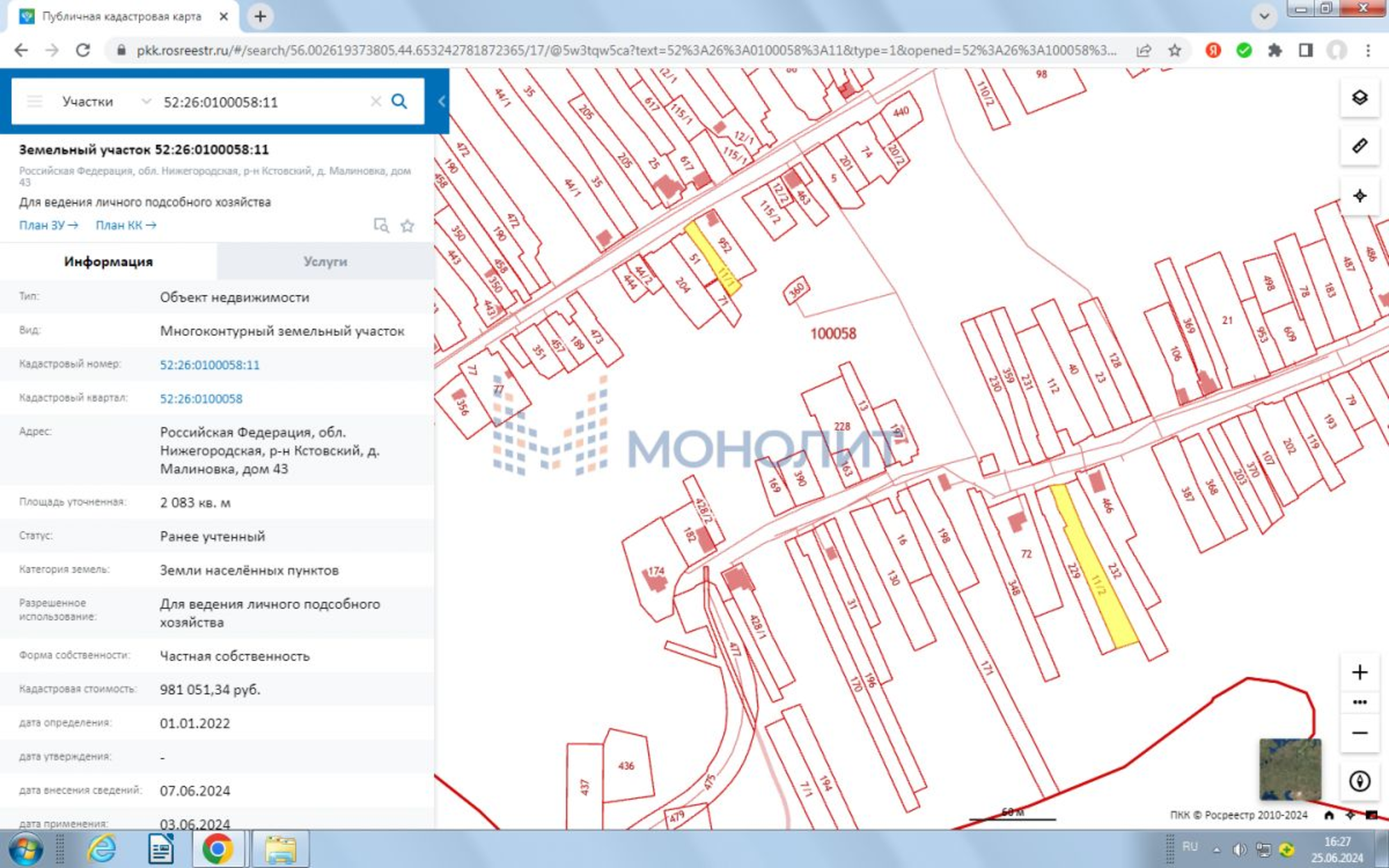Show hidden tray icons arrow
Viewport: 1389px width, 868px height.
[x=1216, y=849]
